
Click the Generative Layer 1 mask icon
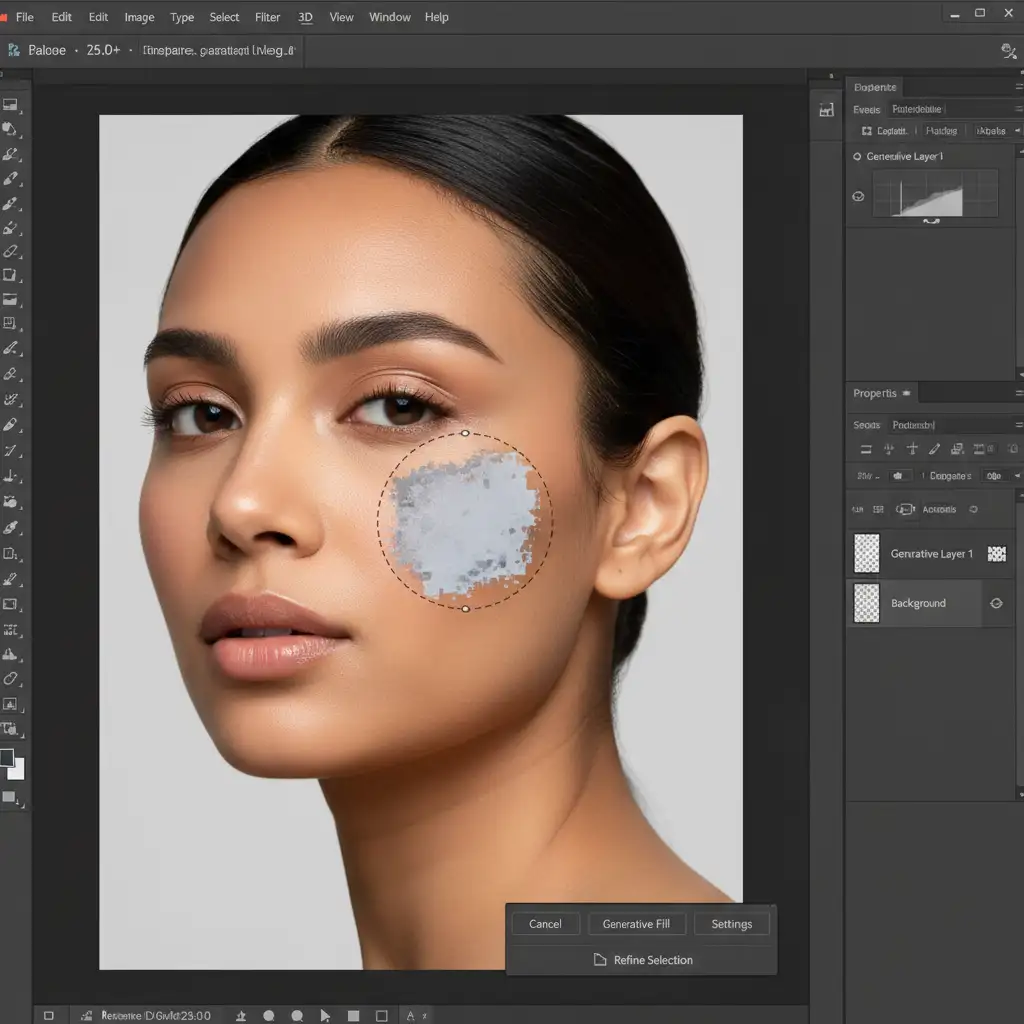tap(996, 553)
